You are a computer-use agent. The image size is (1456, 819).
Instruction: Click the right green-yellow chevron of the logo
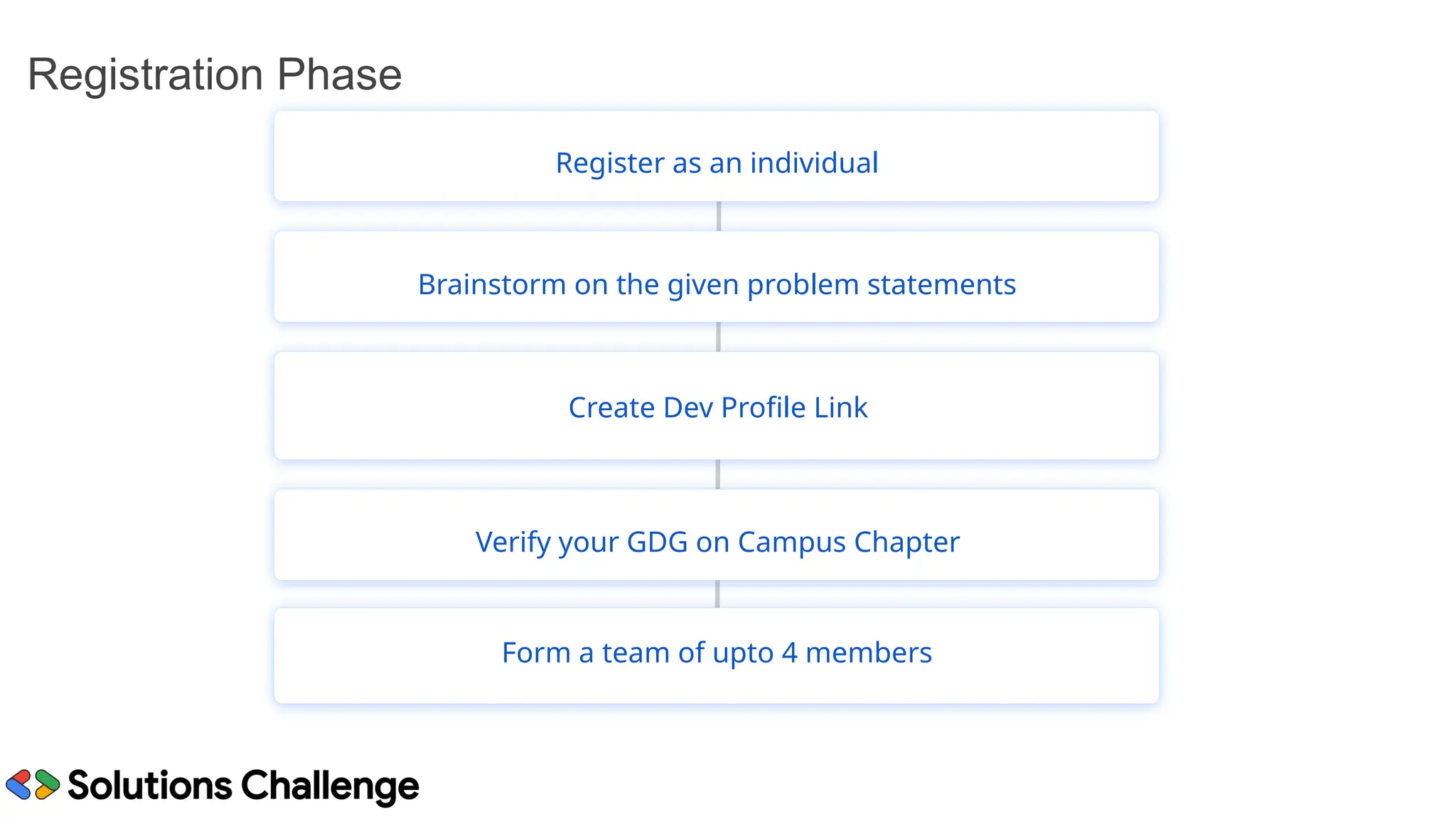(x=47, y=785)
